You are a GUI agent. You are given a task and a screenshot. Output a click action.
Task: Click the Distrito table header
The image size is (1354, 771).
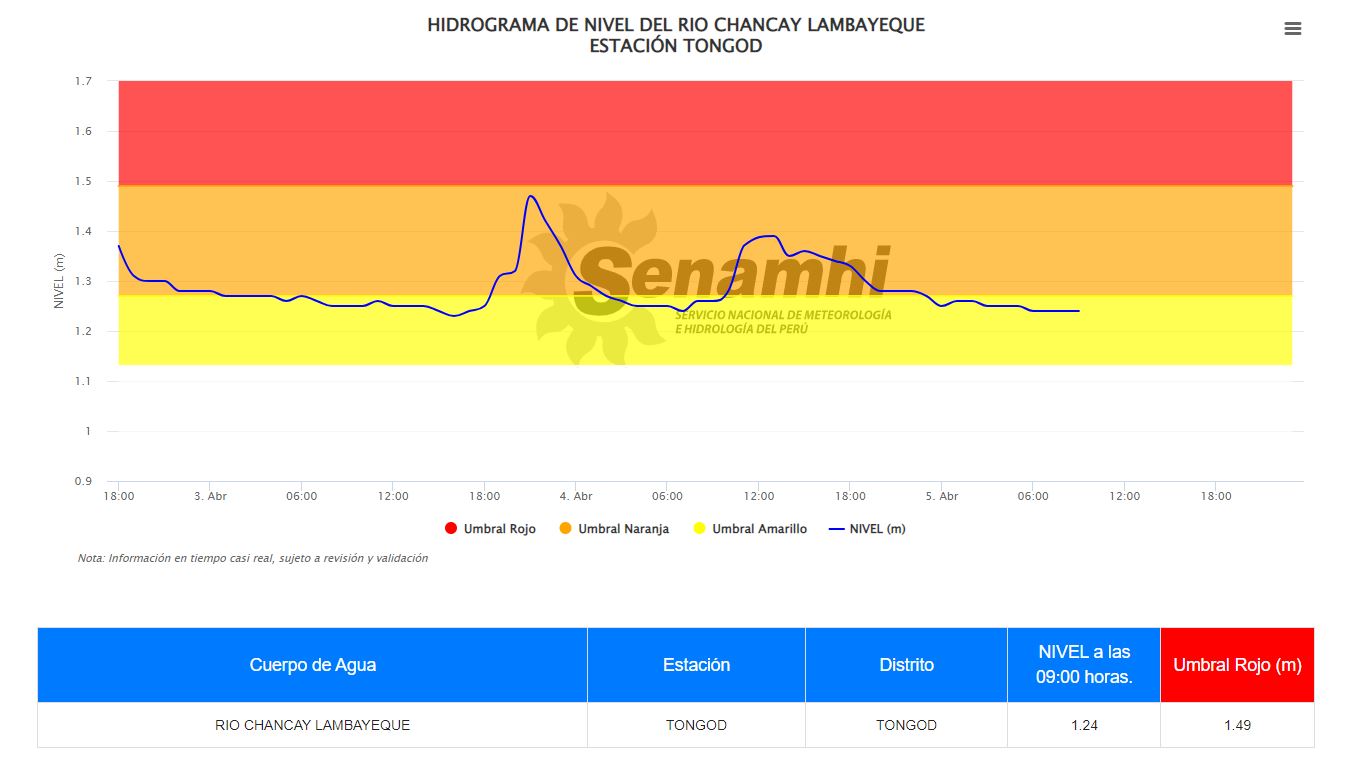click(x=906, y=665)
